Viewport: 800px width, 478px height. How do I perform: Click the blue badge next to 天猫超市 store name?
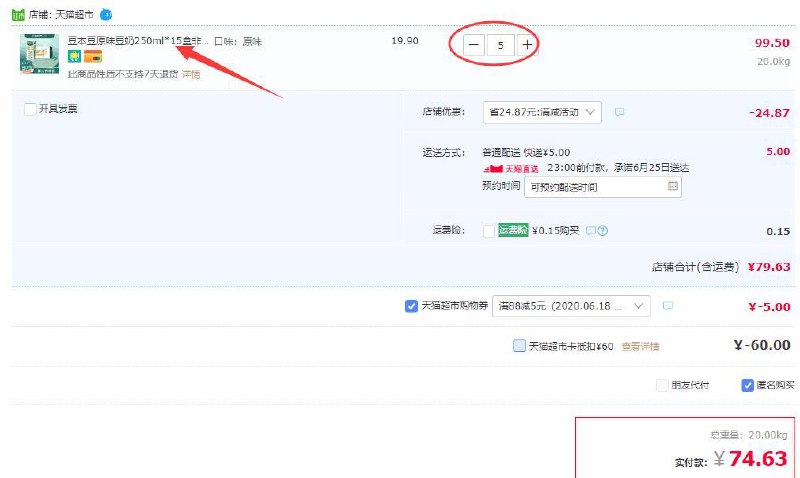[x=106, y=15]
